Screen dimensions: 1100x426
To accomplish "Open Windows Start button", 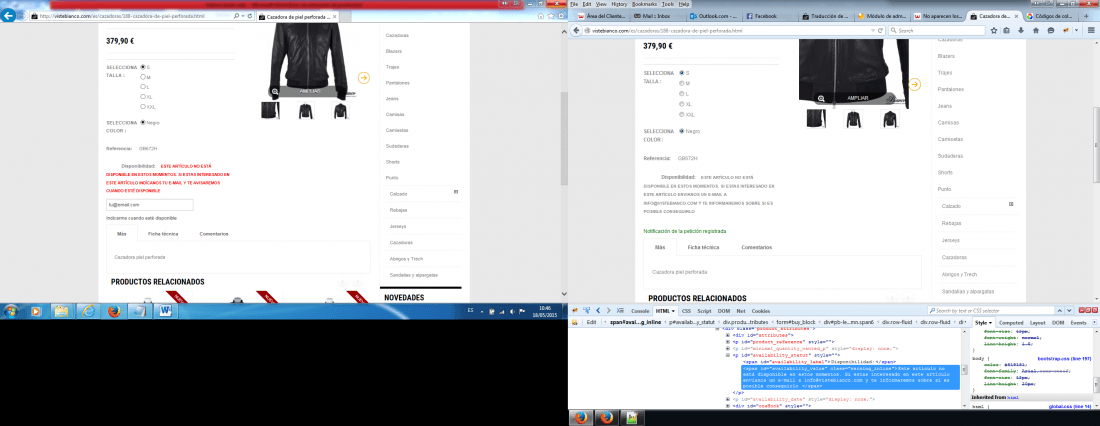I will tap(13, 310).
